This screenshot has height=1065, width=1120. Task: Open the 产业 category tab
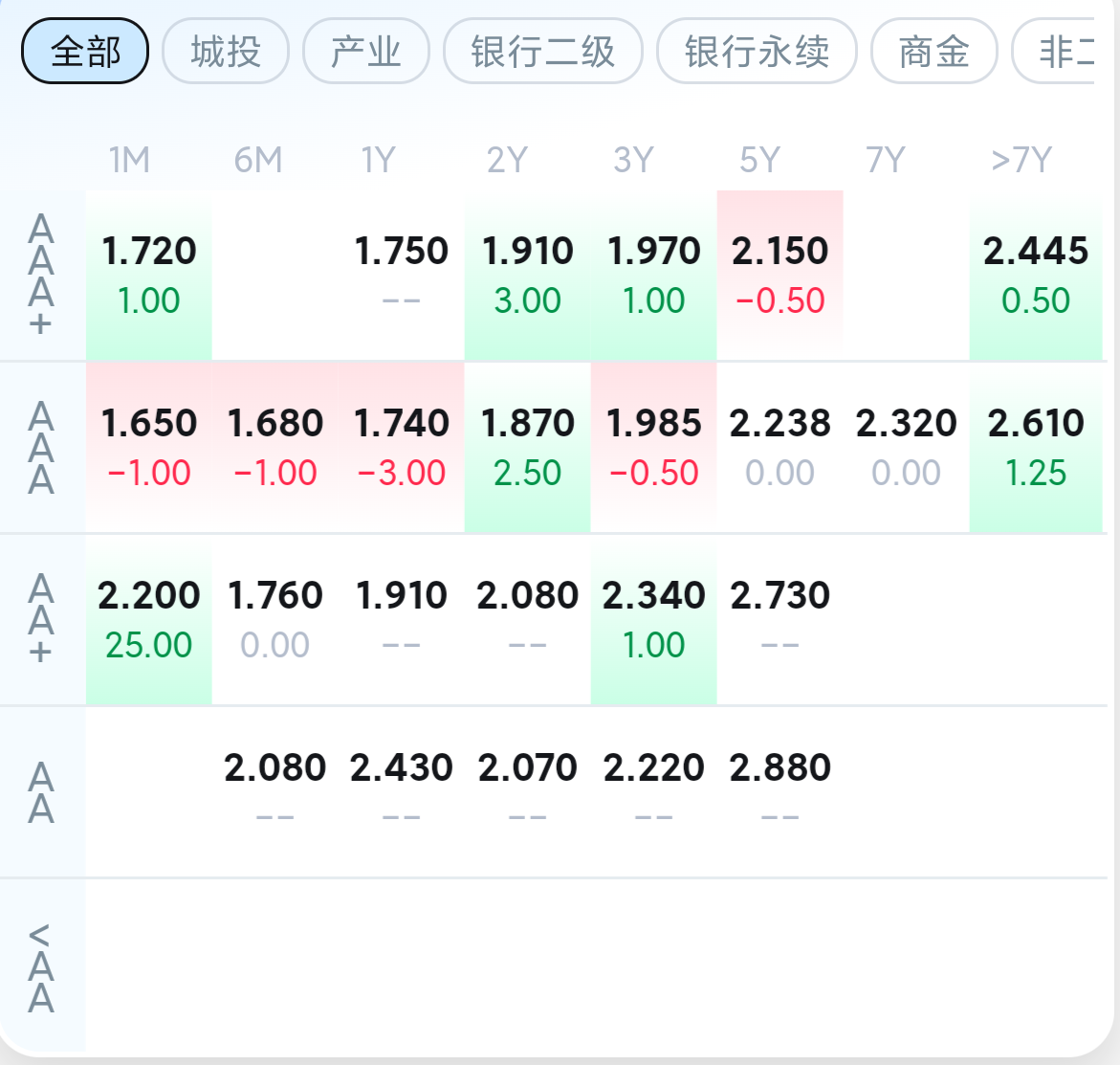[x=366, y=51]
